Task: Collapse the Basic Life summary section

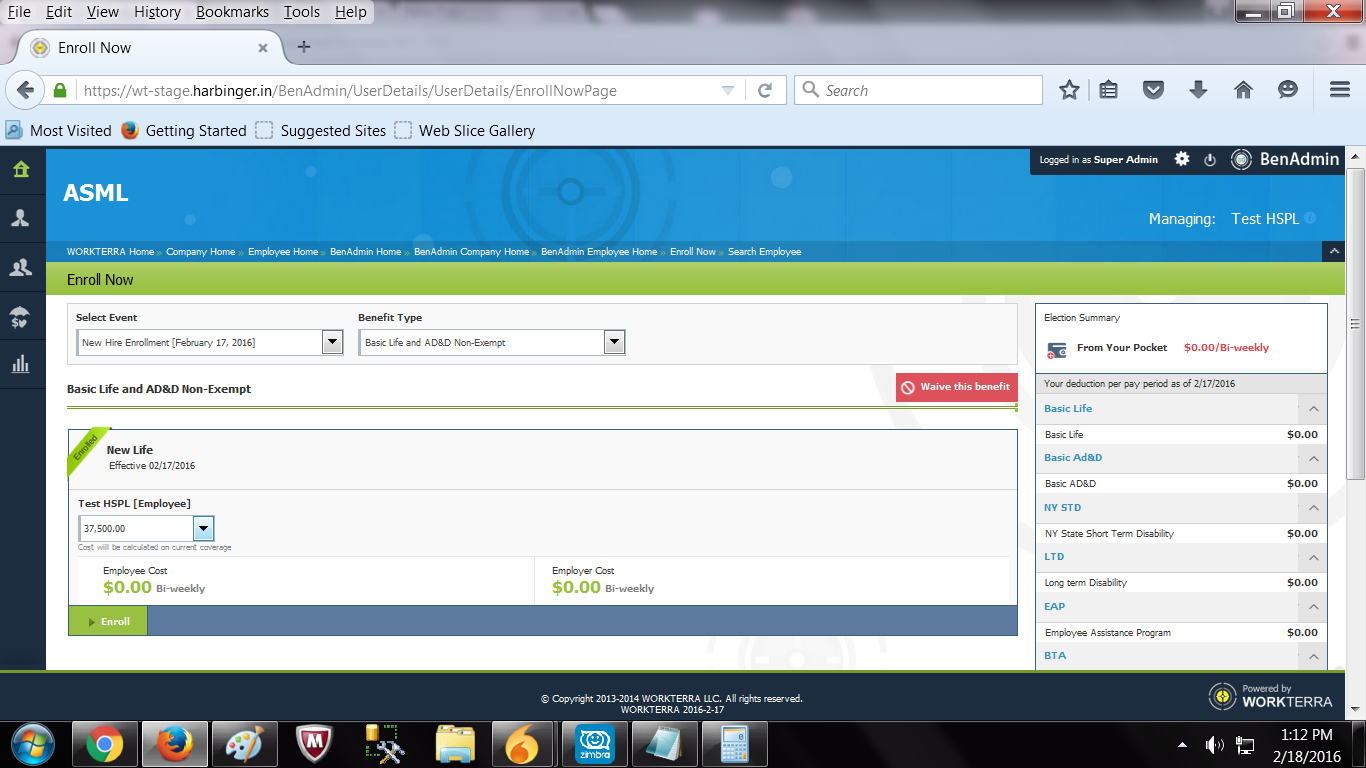Action: point(1313,409)
